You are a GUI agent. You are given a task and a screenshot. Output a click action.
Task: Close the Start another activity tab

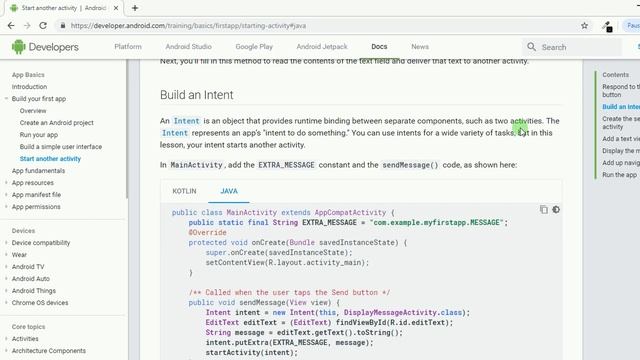[116, 8]
